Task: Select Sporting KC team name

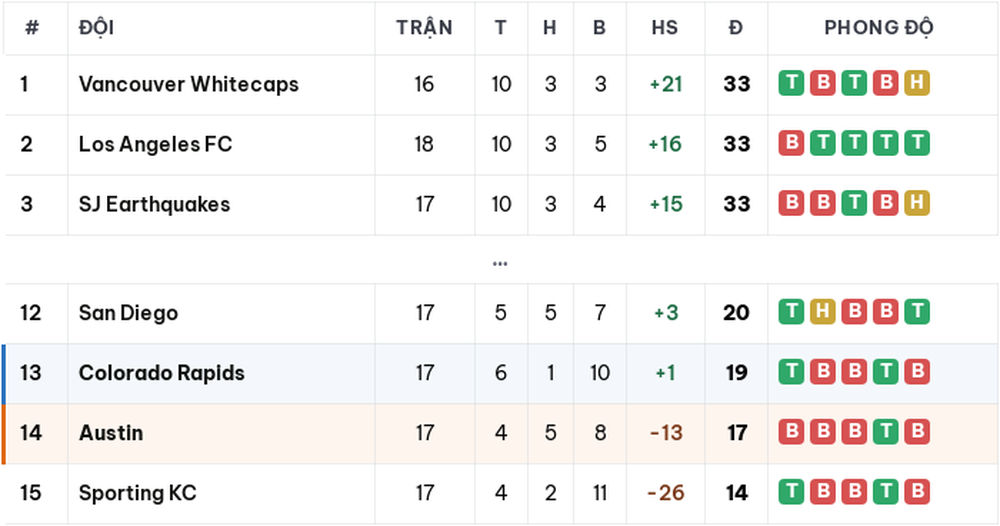Action: (138, 493)
